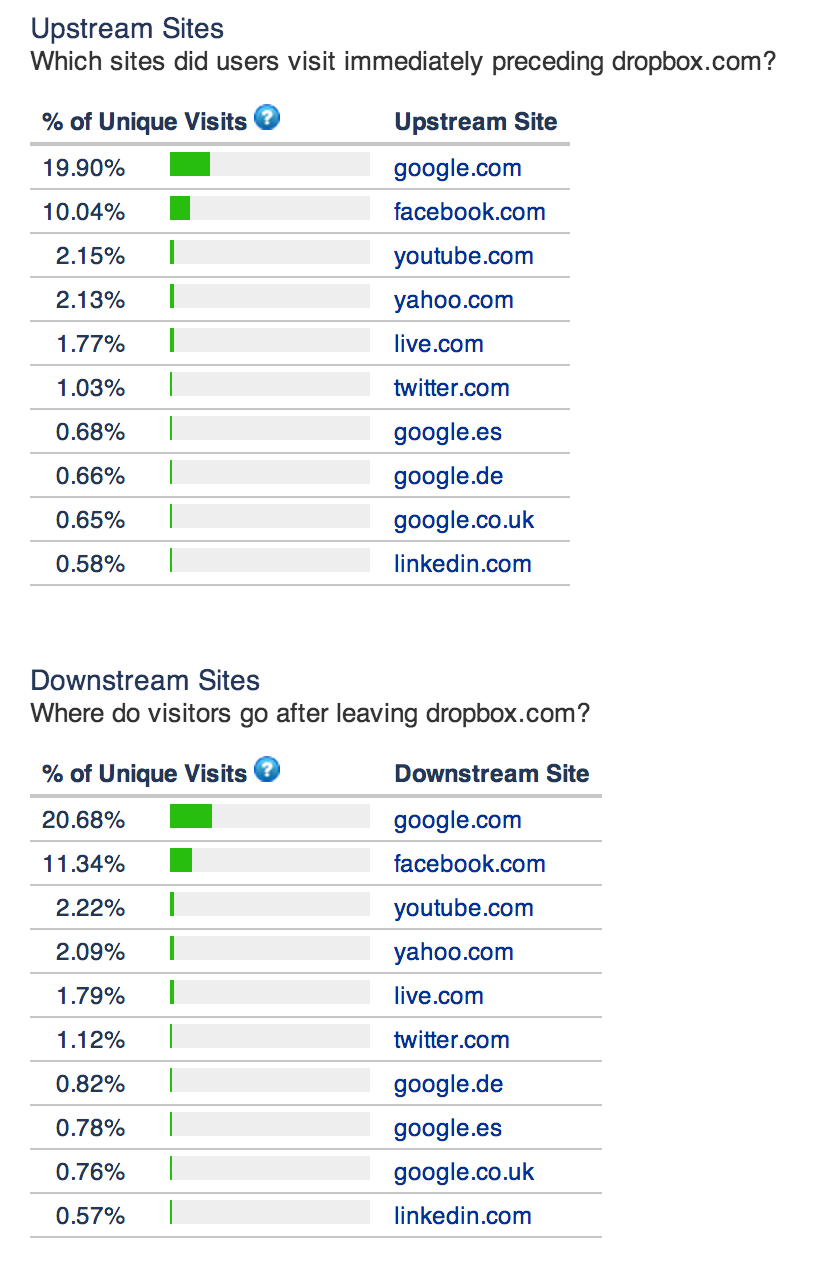Open twitter.com in Upstream Sites table
The width and height of the screenshot is (816, 1264).
click(452, 388)
